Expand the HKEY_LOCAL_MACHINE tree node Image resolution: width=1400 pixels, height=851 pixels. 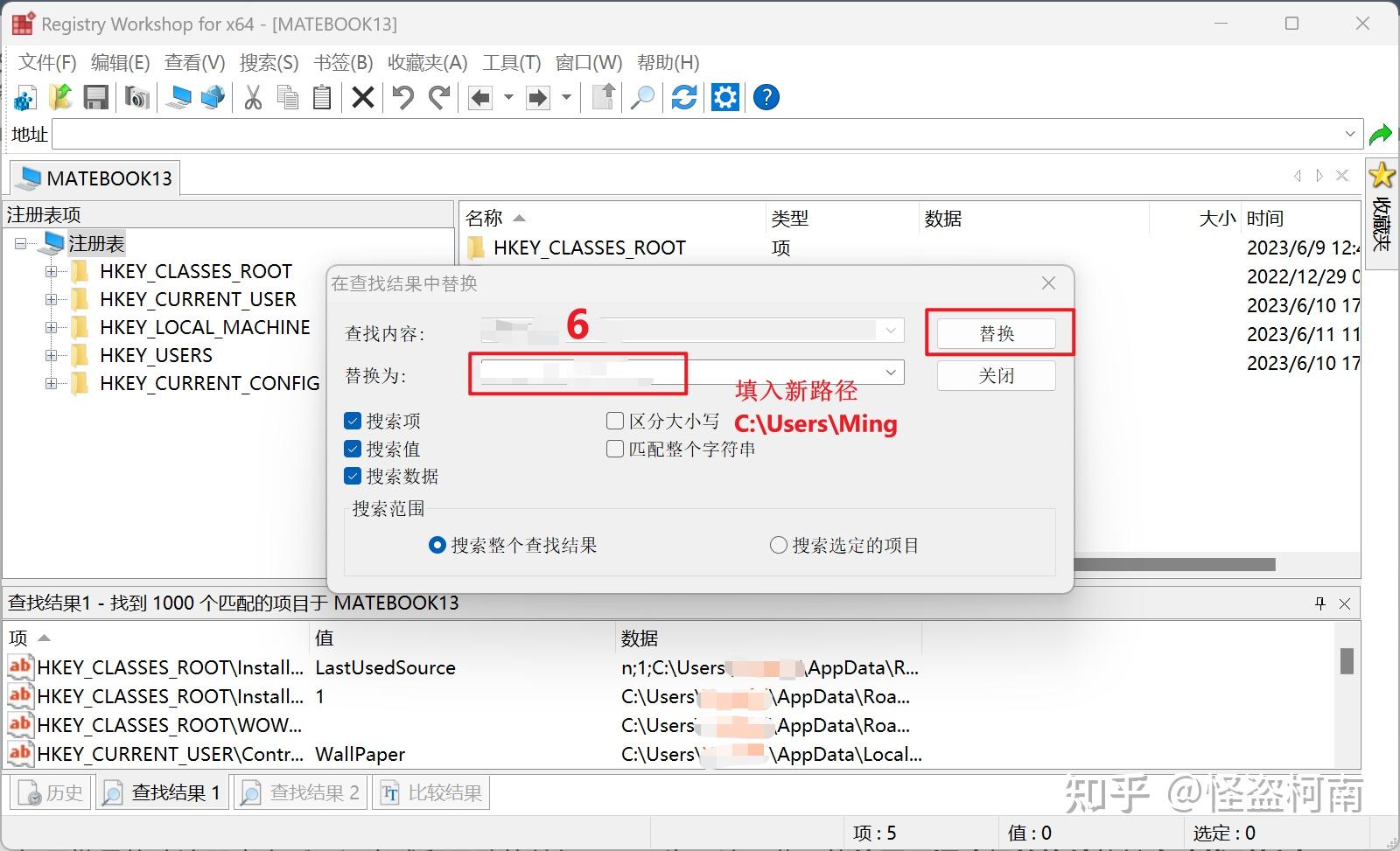coord(51,327)
